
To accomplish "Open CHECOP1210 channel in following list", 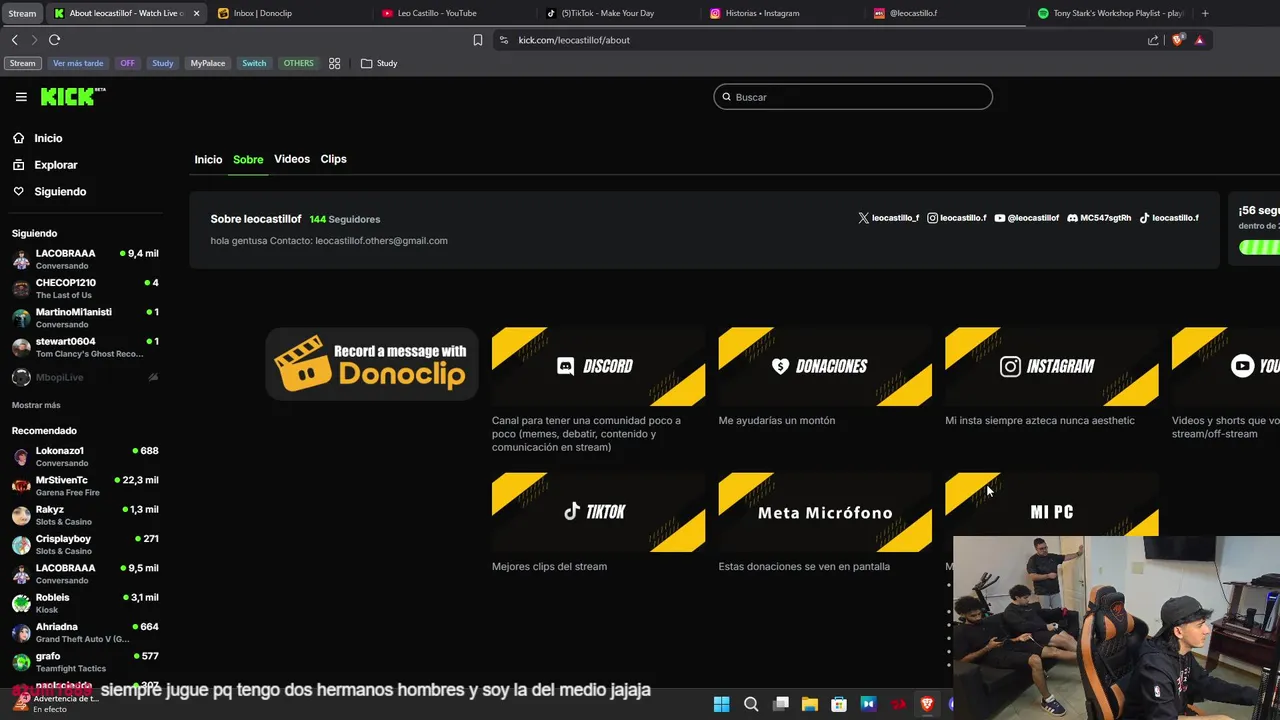I will click(x=85, y=288).
